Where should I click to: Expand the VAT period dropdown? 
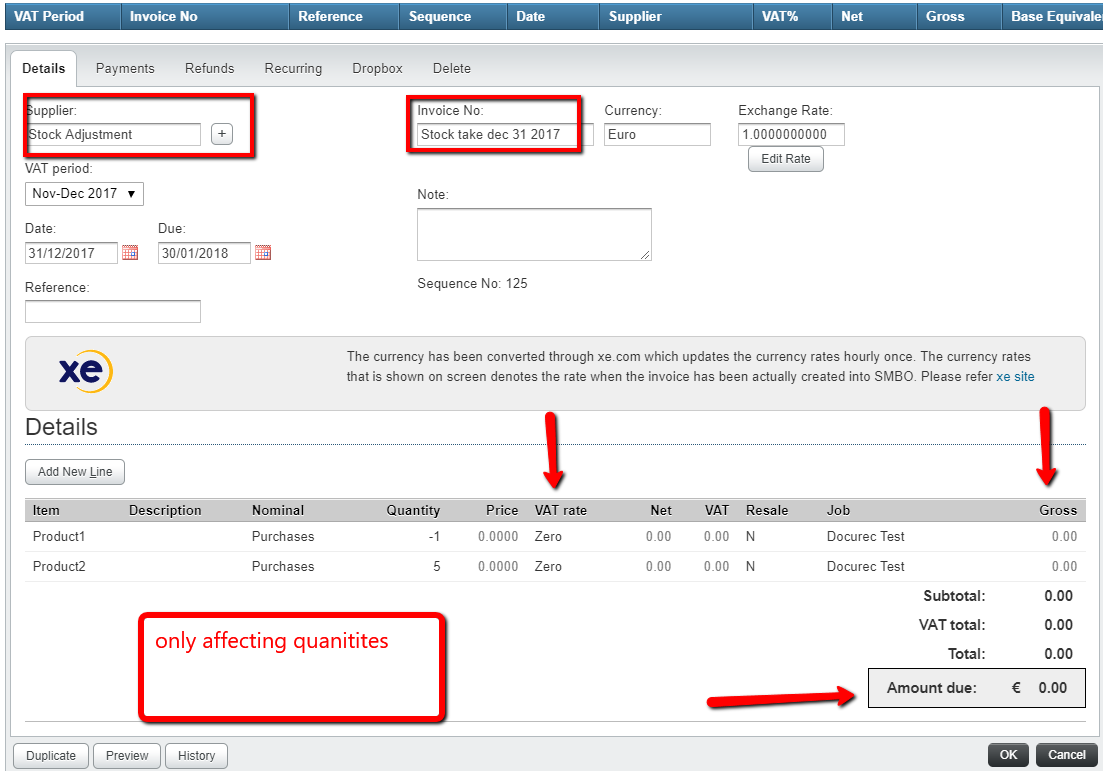point(84,193)
